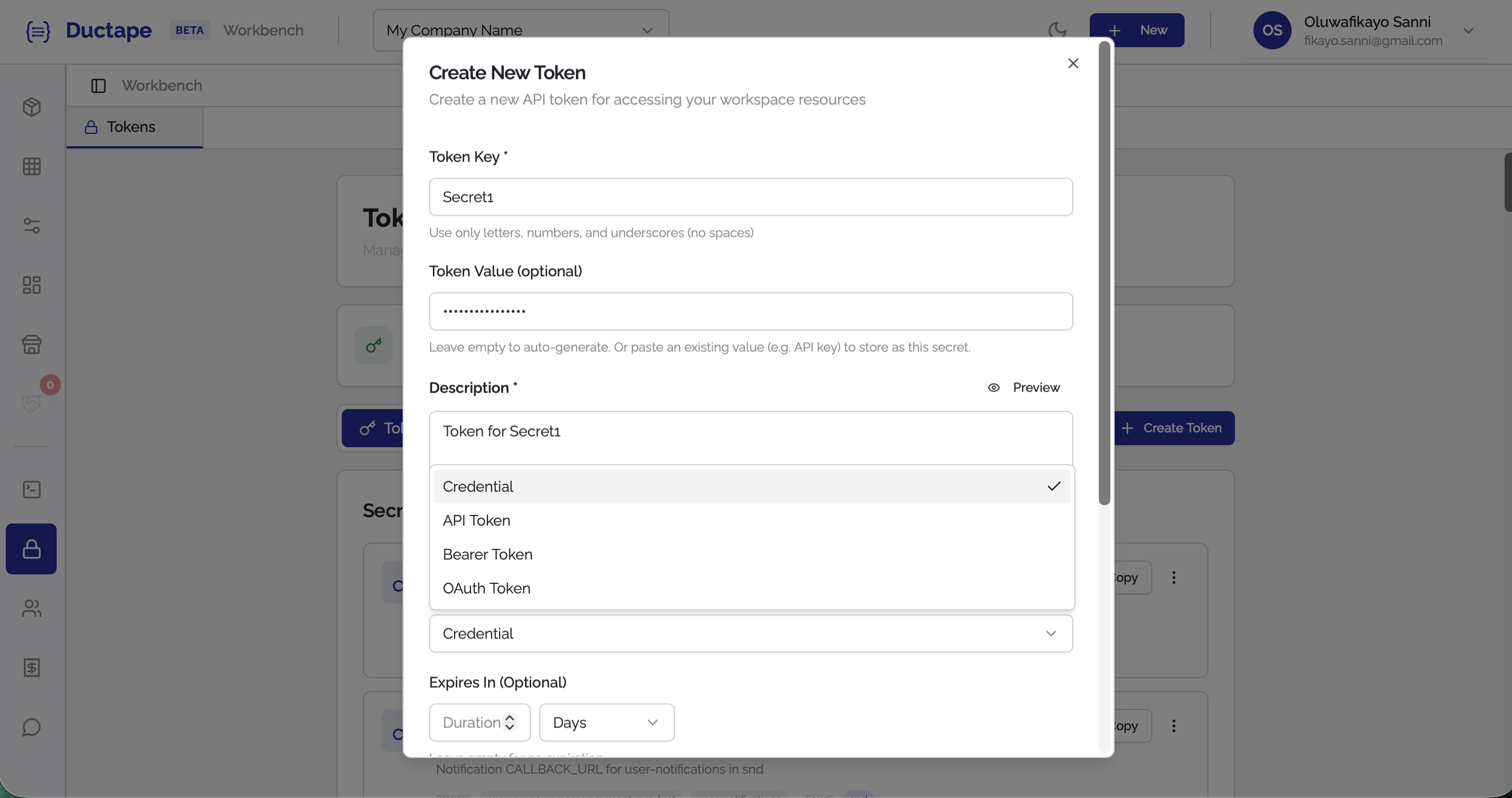Open the My Company Name workspace dropdown
The height and width of the screenshot is (798, 1512).
520,30
